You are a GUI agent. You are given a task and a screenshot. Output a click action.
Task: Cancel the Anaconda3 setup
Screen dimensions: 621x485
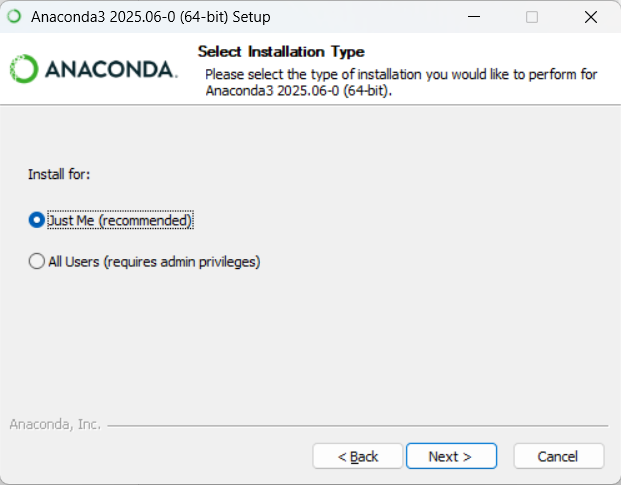coord(558,456)
